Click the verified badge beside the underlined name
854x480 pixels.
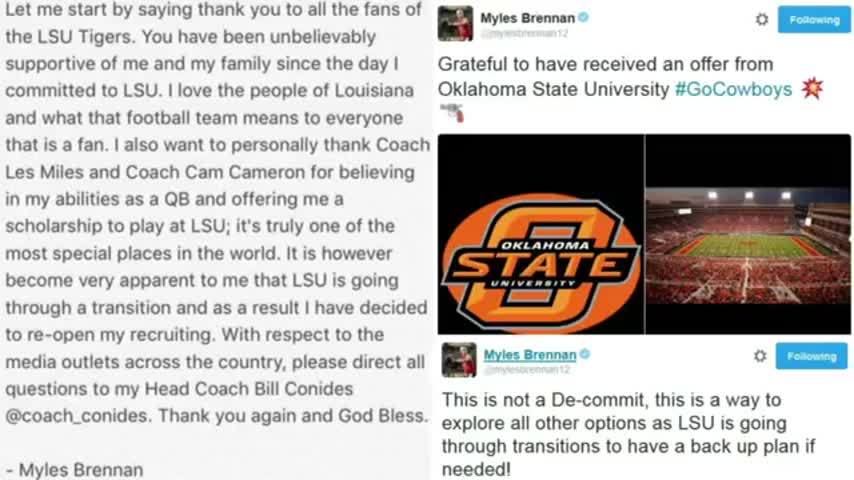click(x=585, y=354)
